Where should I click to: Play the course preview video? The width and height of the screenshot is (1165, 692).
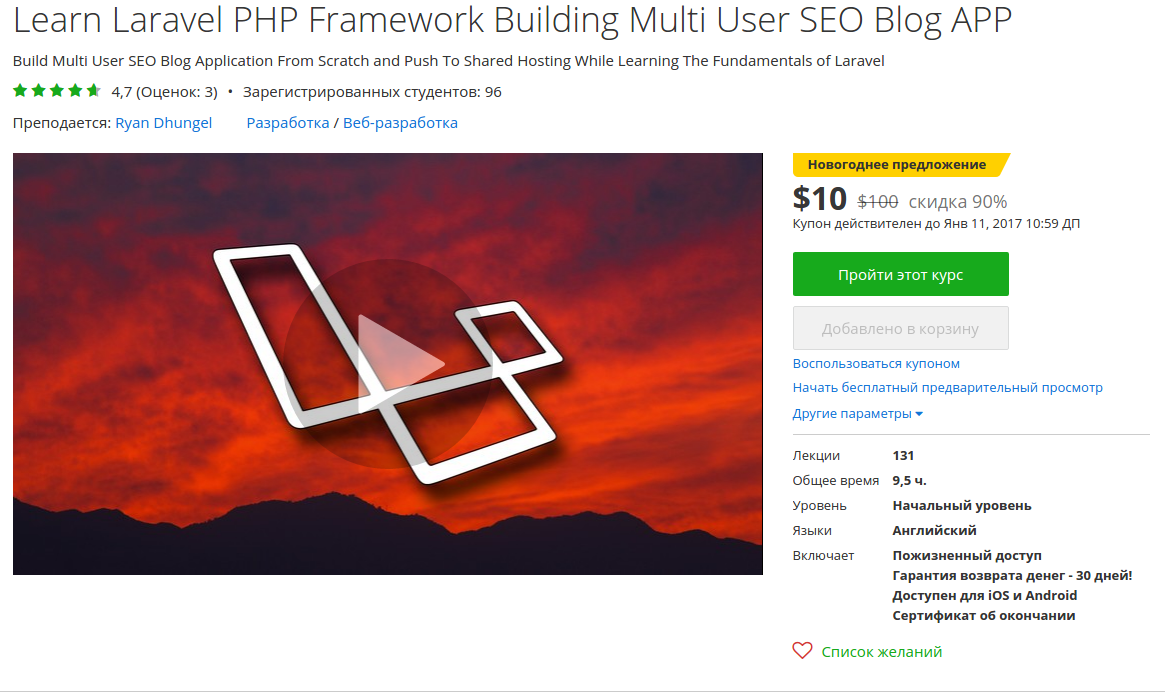[x=388, y=364]
